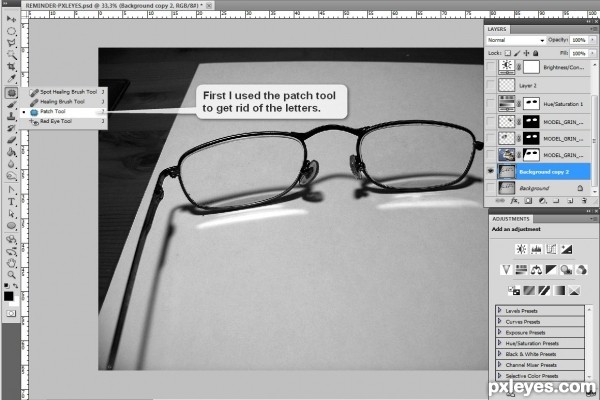Select the History Brush tool
The width and height of the screenshot is (600, 400).
(11, 128)
